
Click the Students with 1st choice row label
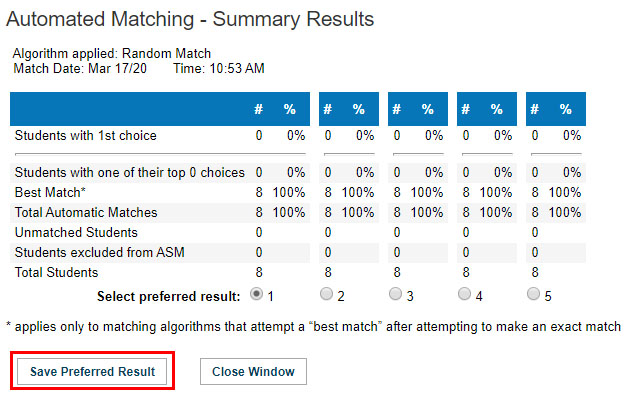pos(86,135)
